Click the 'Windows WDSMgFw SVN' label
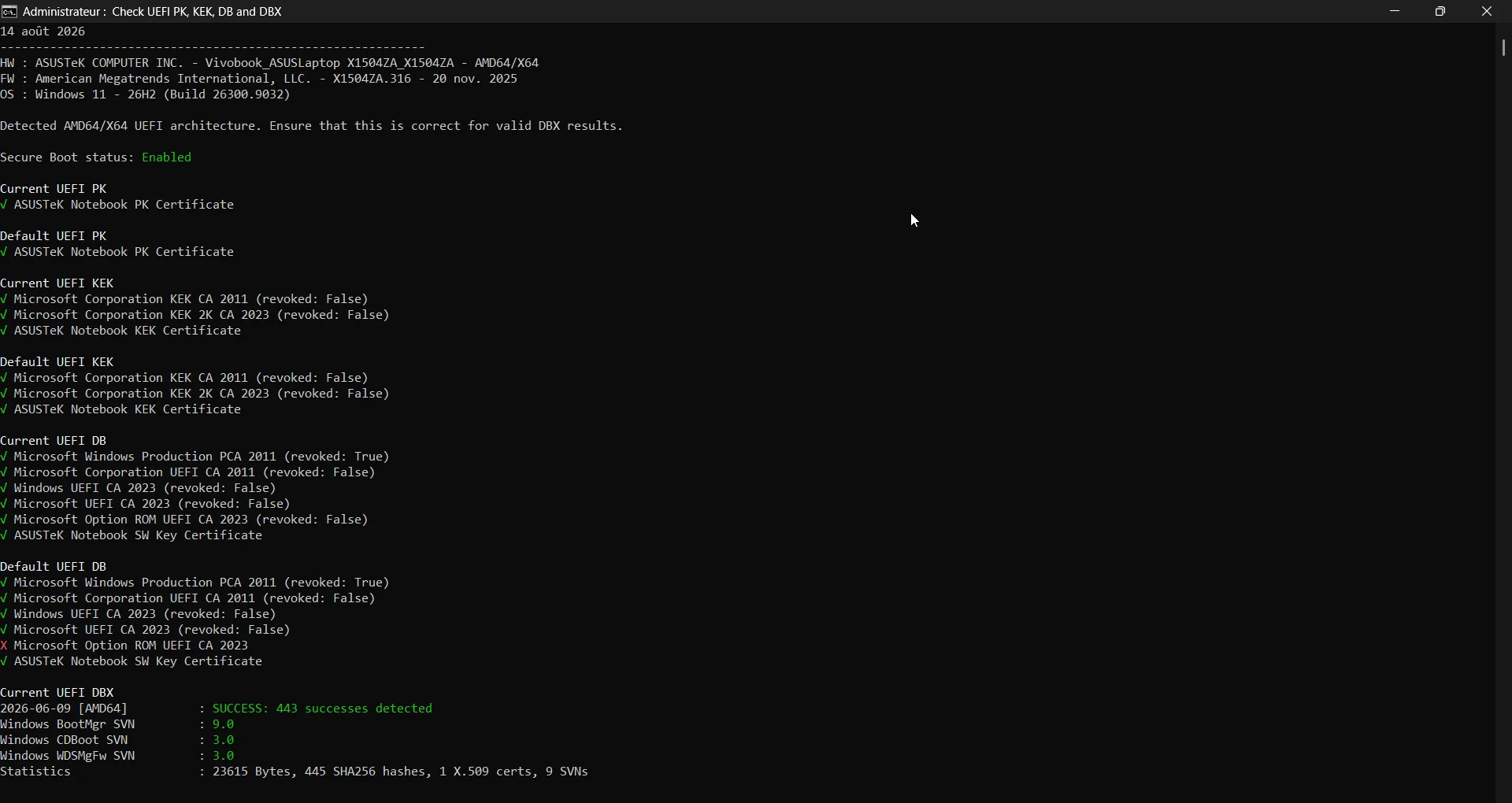The width and height of the screenshot is (1512, 803). [68, 756]
